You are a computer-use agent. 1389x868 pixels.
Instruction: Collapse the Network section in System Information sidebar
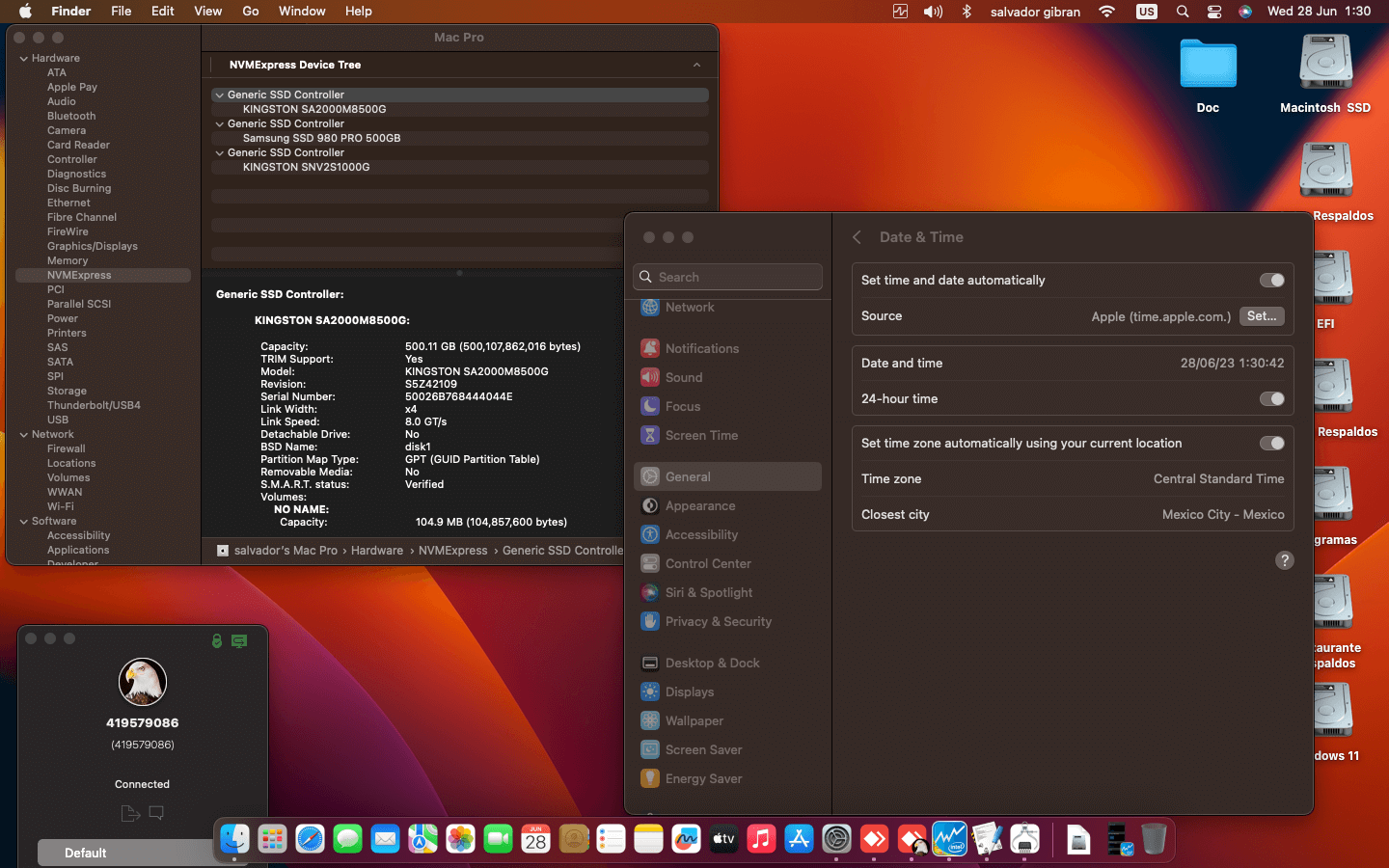click(24, 434)
